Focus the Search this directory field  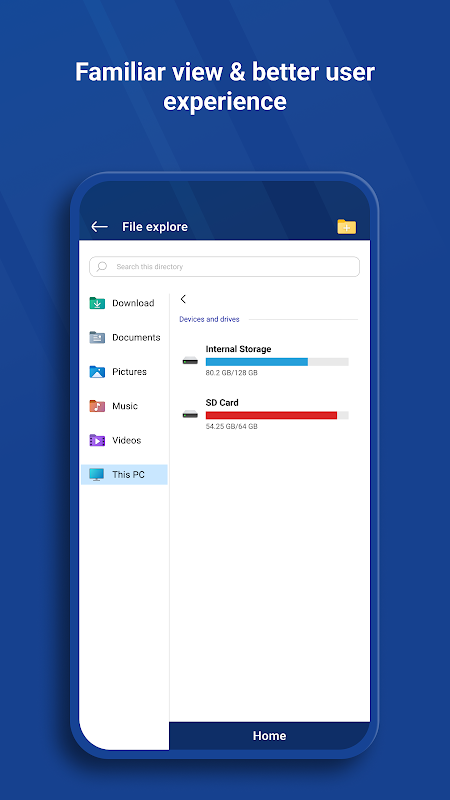(x=224, y=266)
